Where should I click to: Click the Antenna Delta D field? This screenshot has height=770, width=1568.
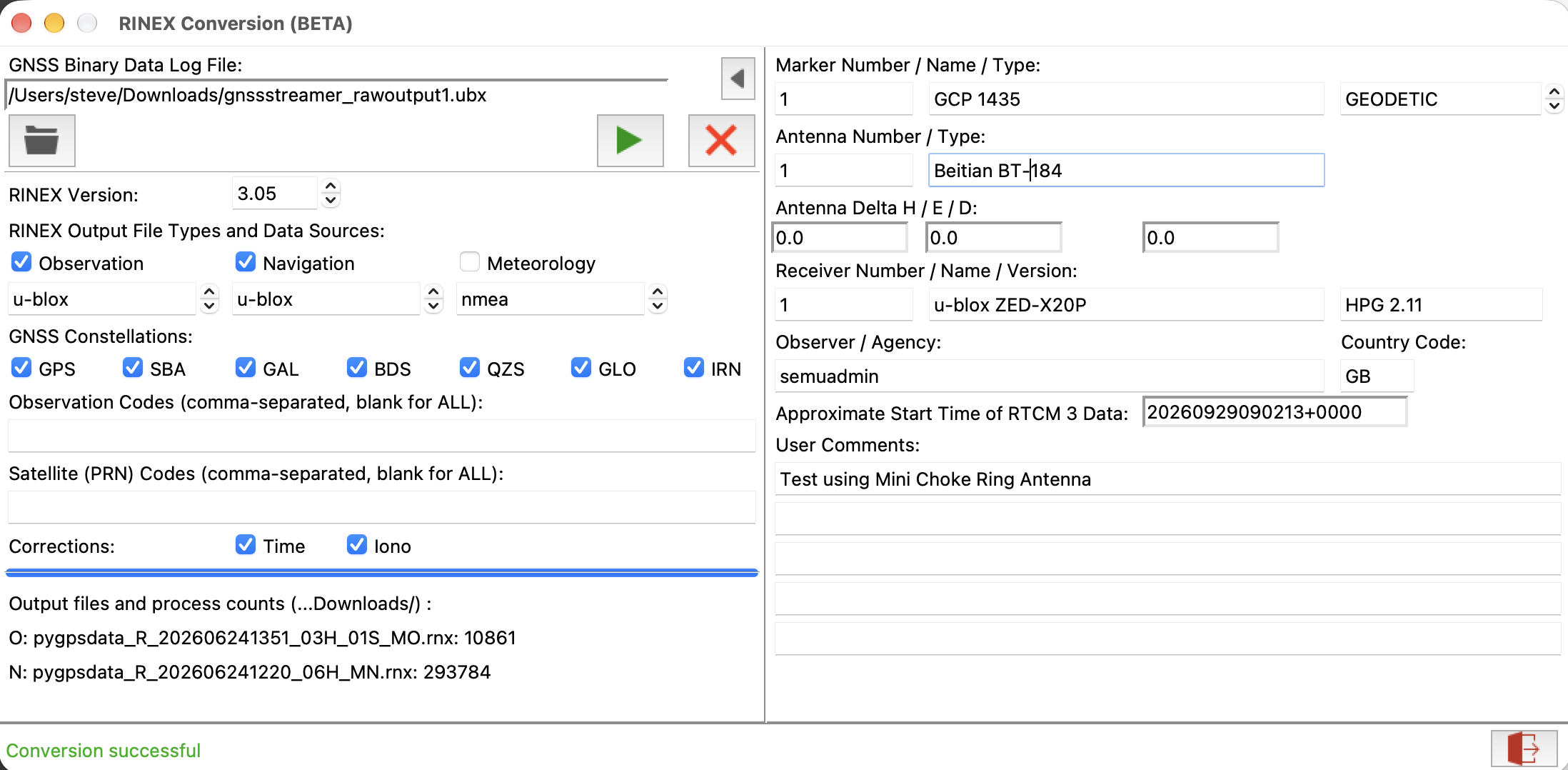[1211, 237]
